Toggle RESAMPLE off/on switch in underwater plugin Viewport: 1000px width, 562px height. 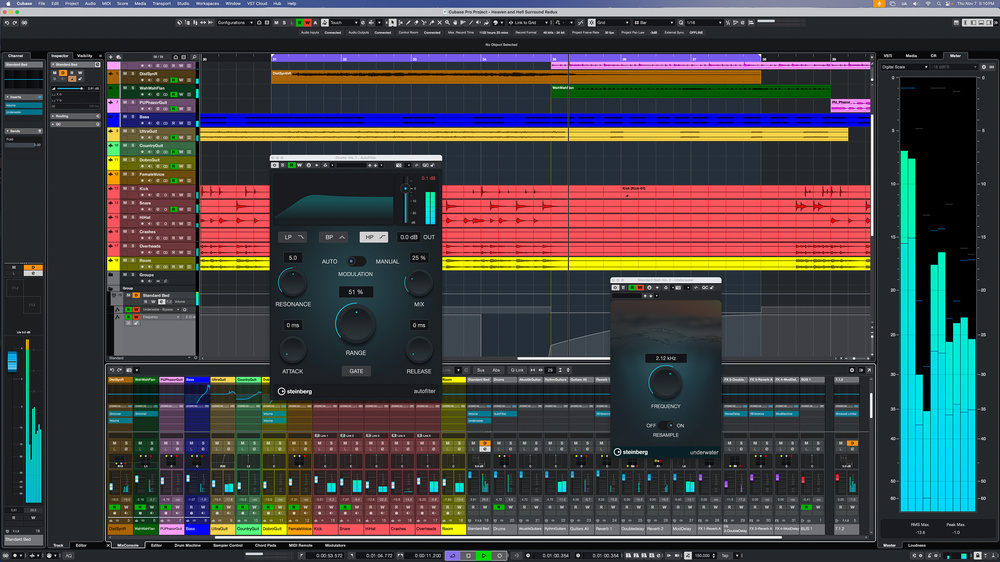coord(666,425)
